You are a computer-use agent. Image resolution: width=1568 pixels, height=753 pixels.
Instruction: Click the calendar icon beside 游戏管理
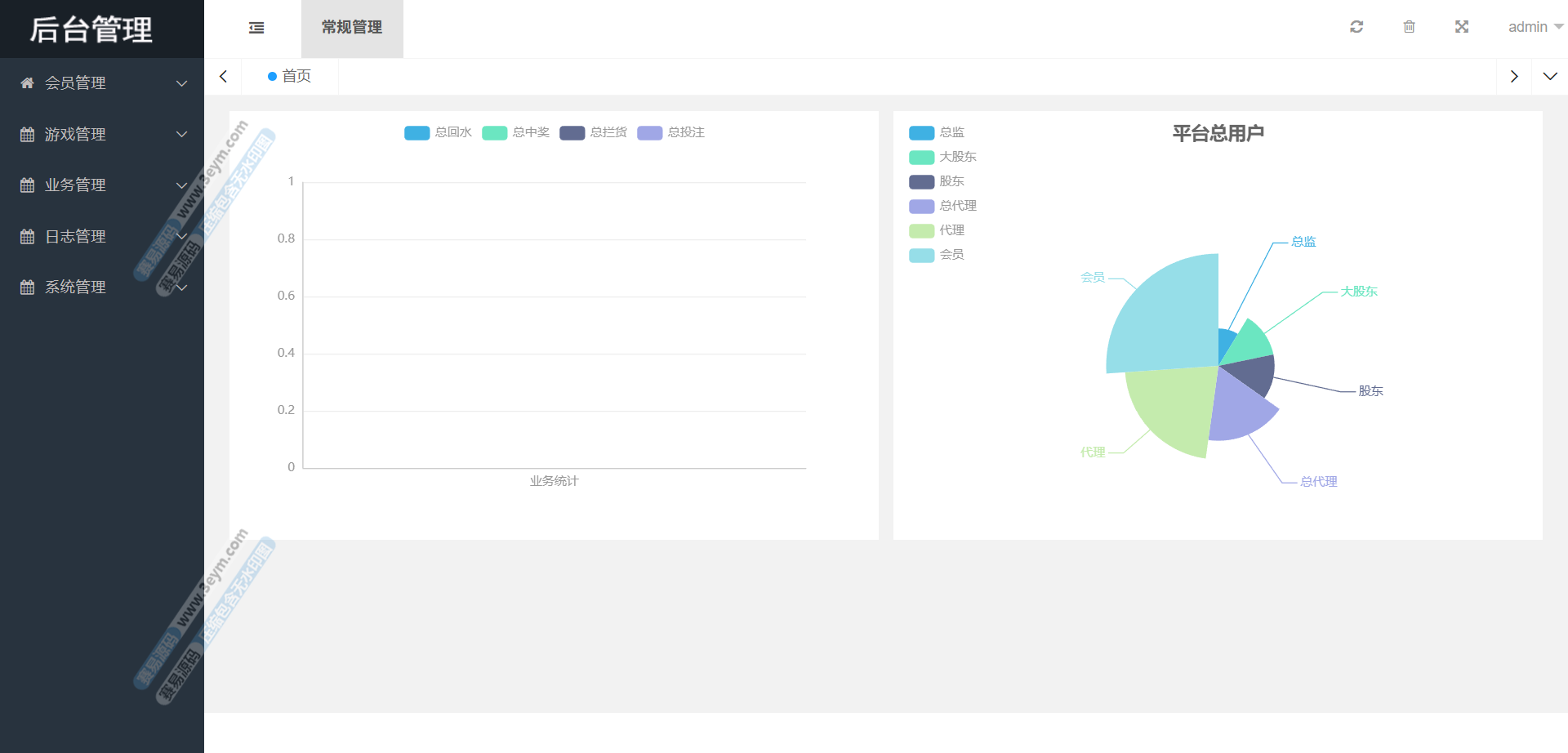pyautogui.click(x=27, y=134)
